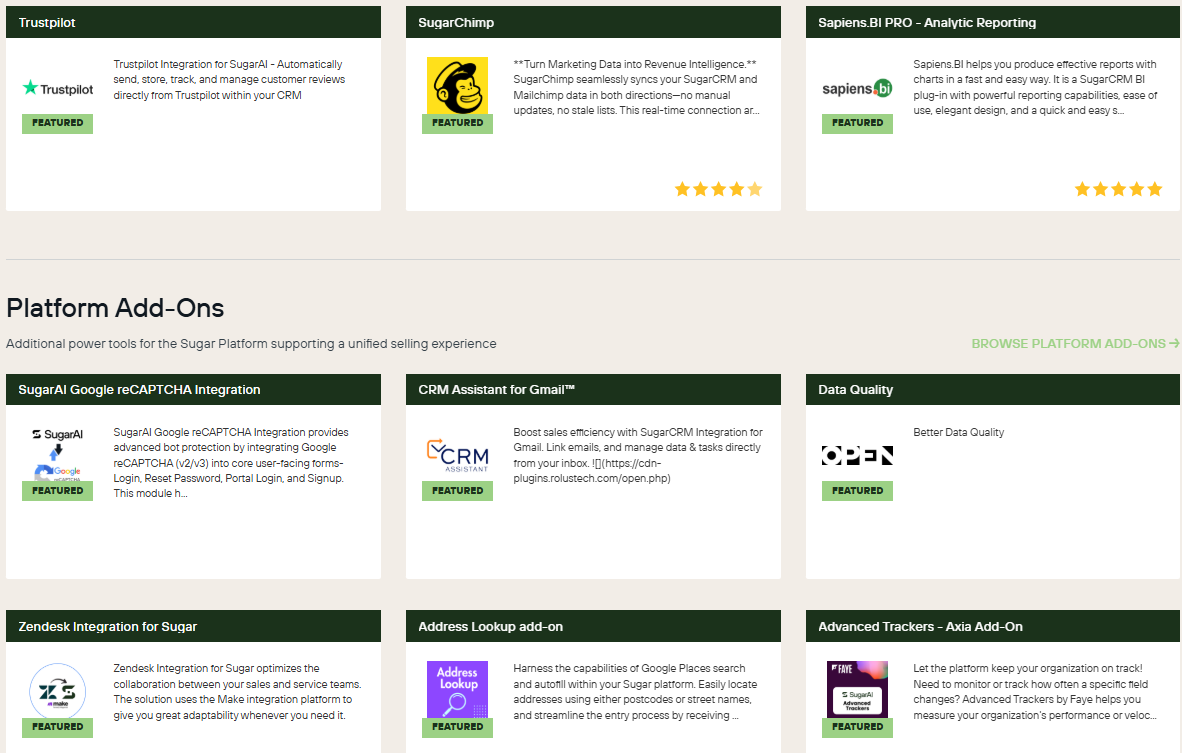Click the Featured badge on Address Lookup card
The image size is (1182, 753).
point(457,727)
